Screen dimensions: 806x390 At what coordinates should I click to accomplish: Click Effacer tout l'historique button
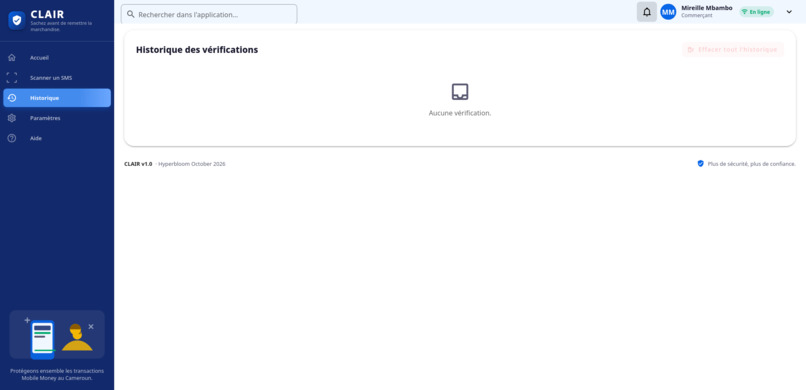point(733,50)
